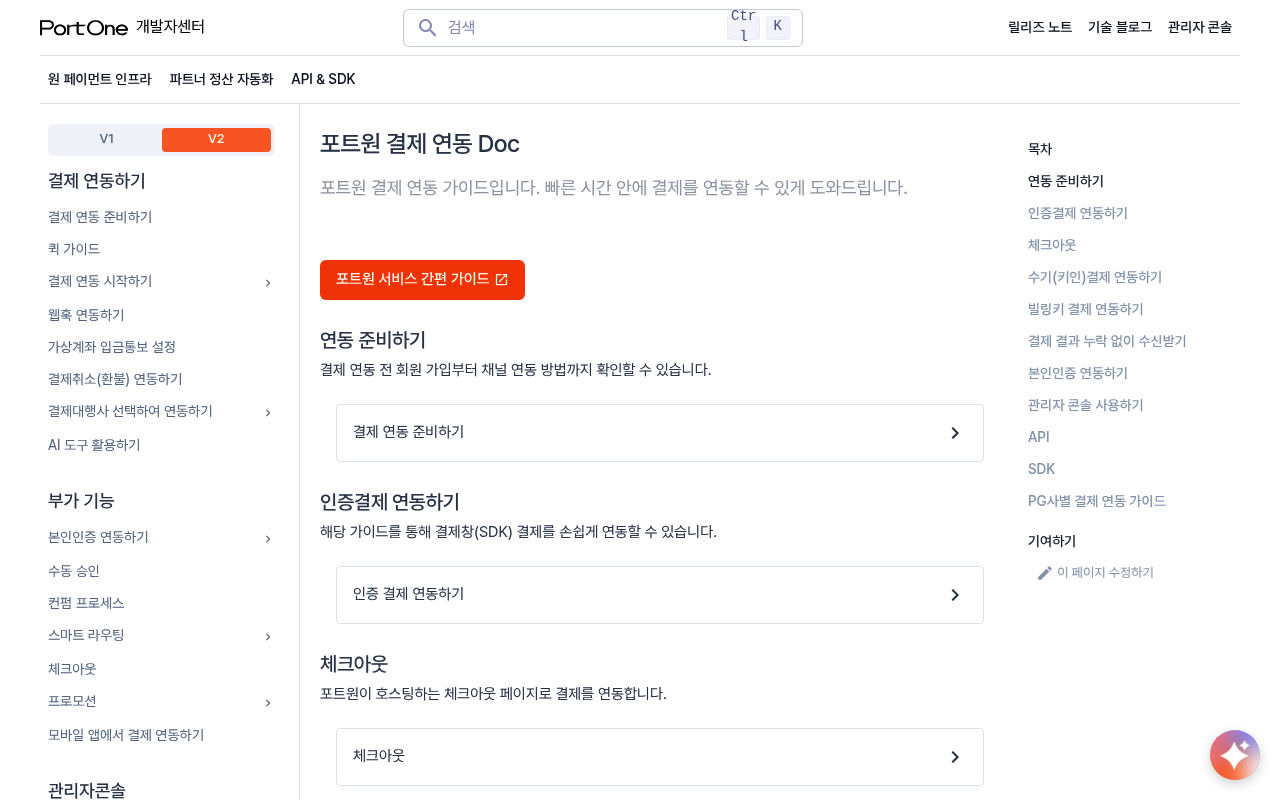Click the chevron on 체크아웃 card
Screen dimensions: 1280x800
(955, 757)
